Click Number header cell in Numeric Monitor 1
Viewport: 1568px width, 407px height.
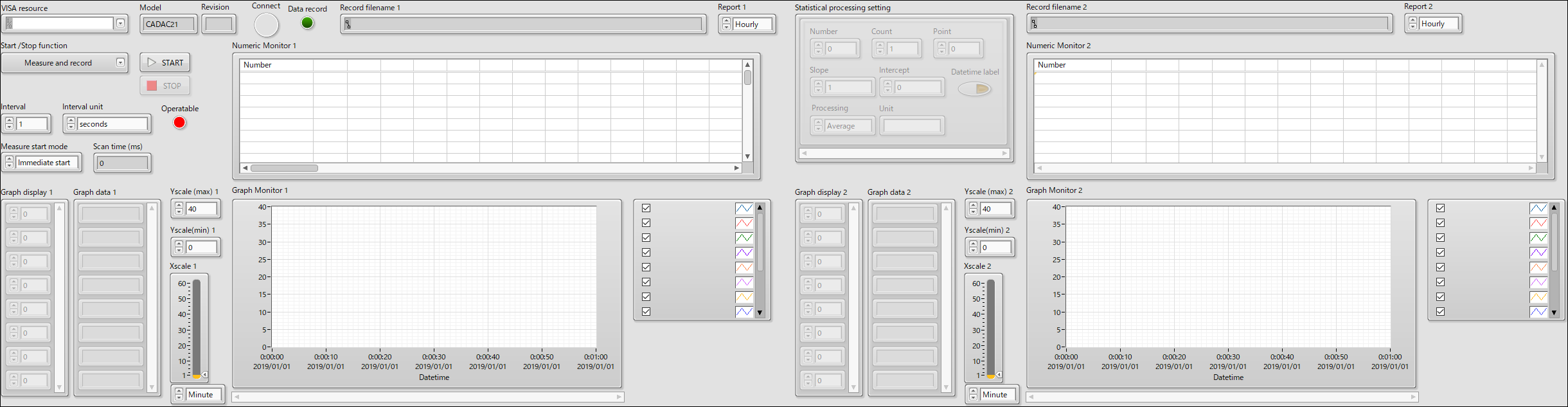click(276, 65)
